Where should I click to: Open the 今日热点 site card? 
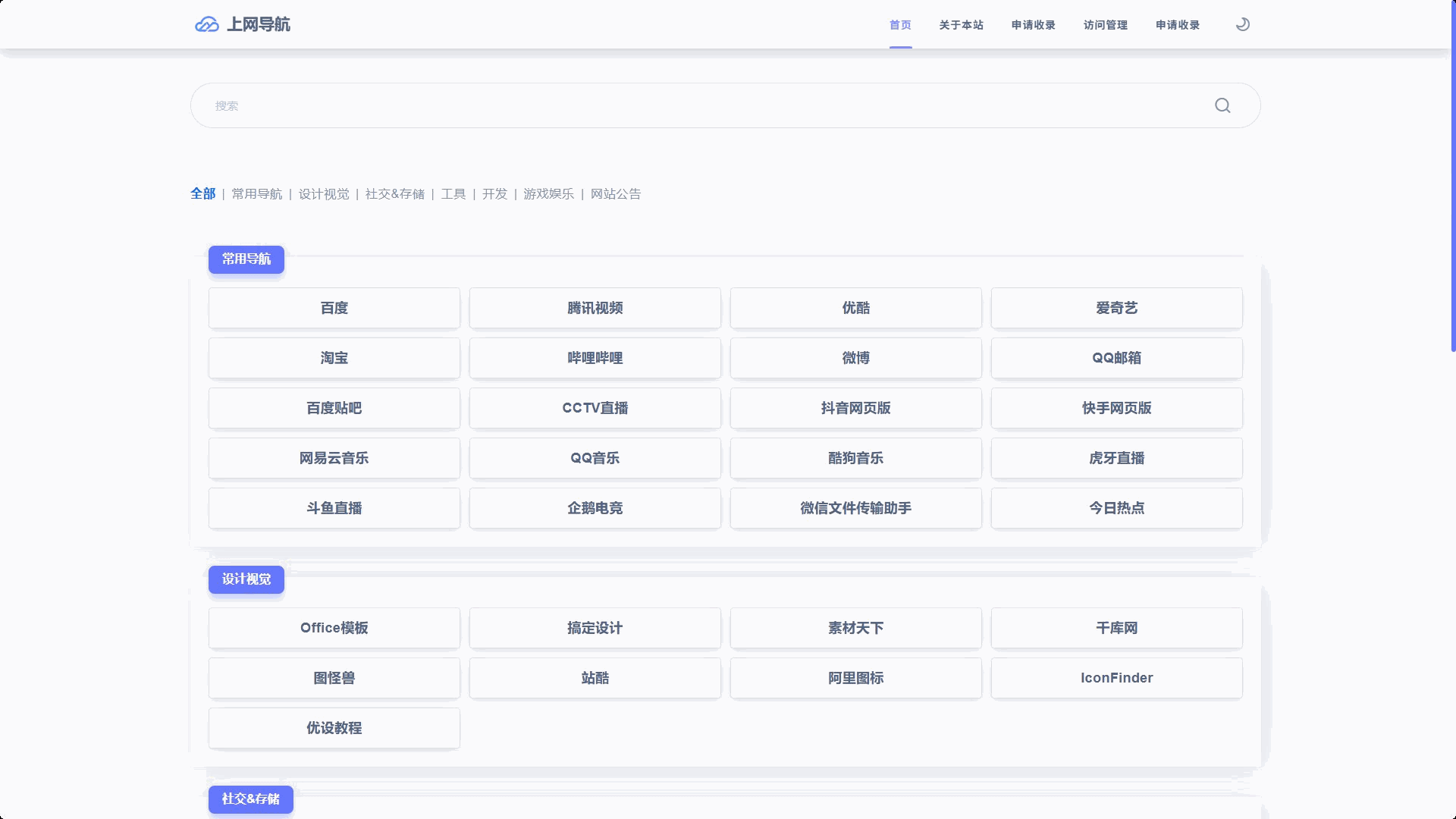tap(1117, 508)
